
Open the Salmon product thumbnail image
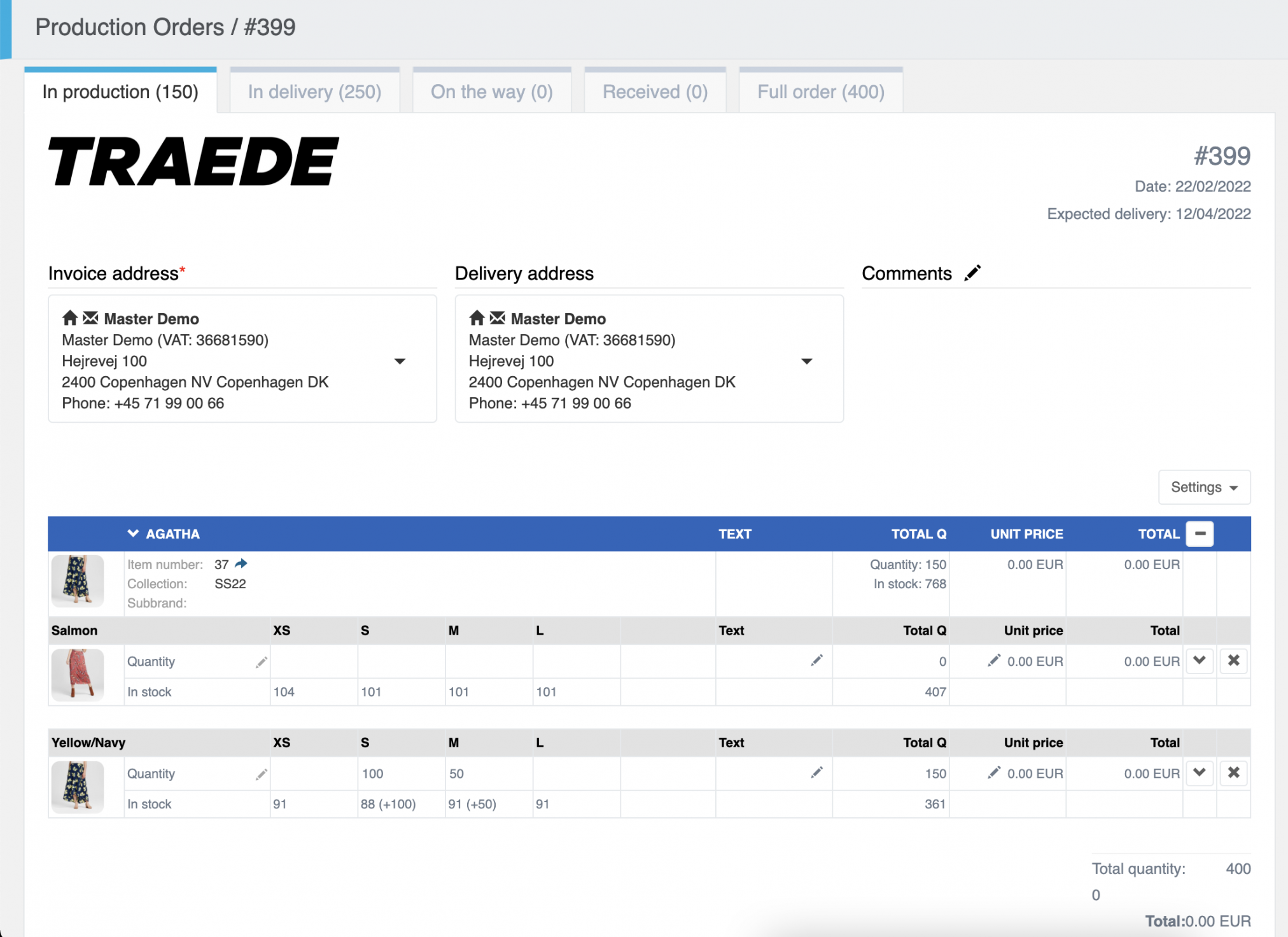pyautogui.click(x=77, y=675)
